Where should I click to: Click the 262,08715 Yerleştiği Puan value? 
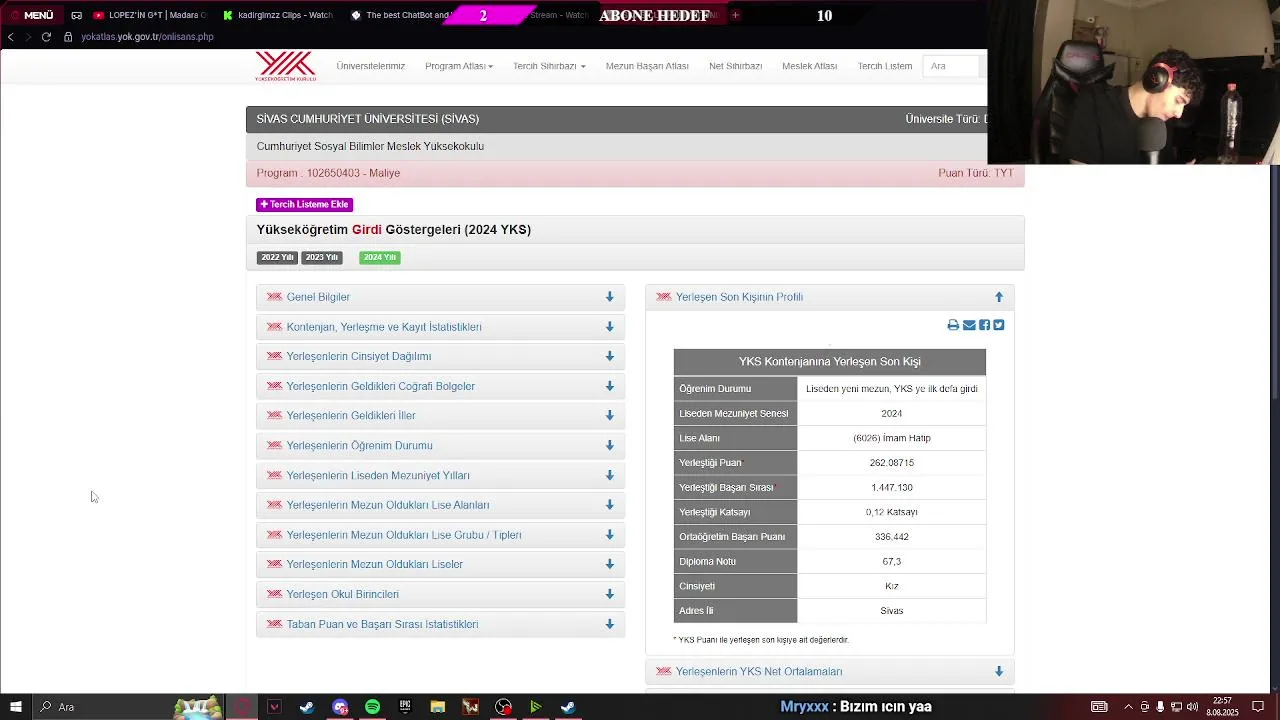coord(892,463)
